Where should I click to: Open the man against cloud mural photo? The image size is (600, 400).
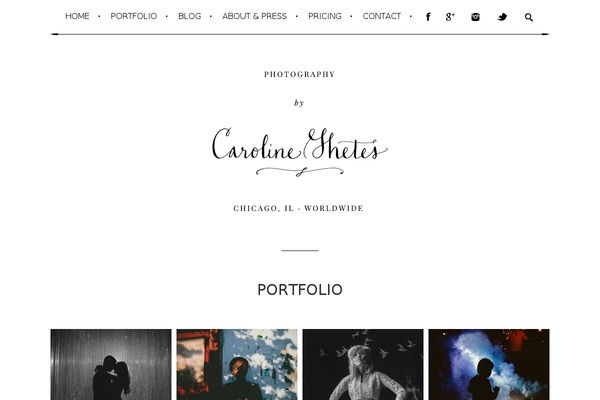tap(237, 364)
